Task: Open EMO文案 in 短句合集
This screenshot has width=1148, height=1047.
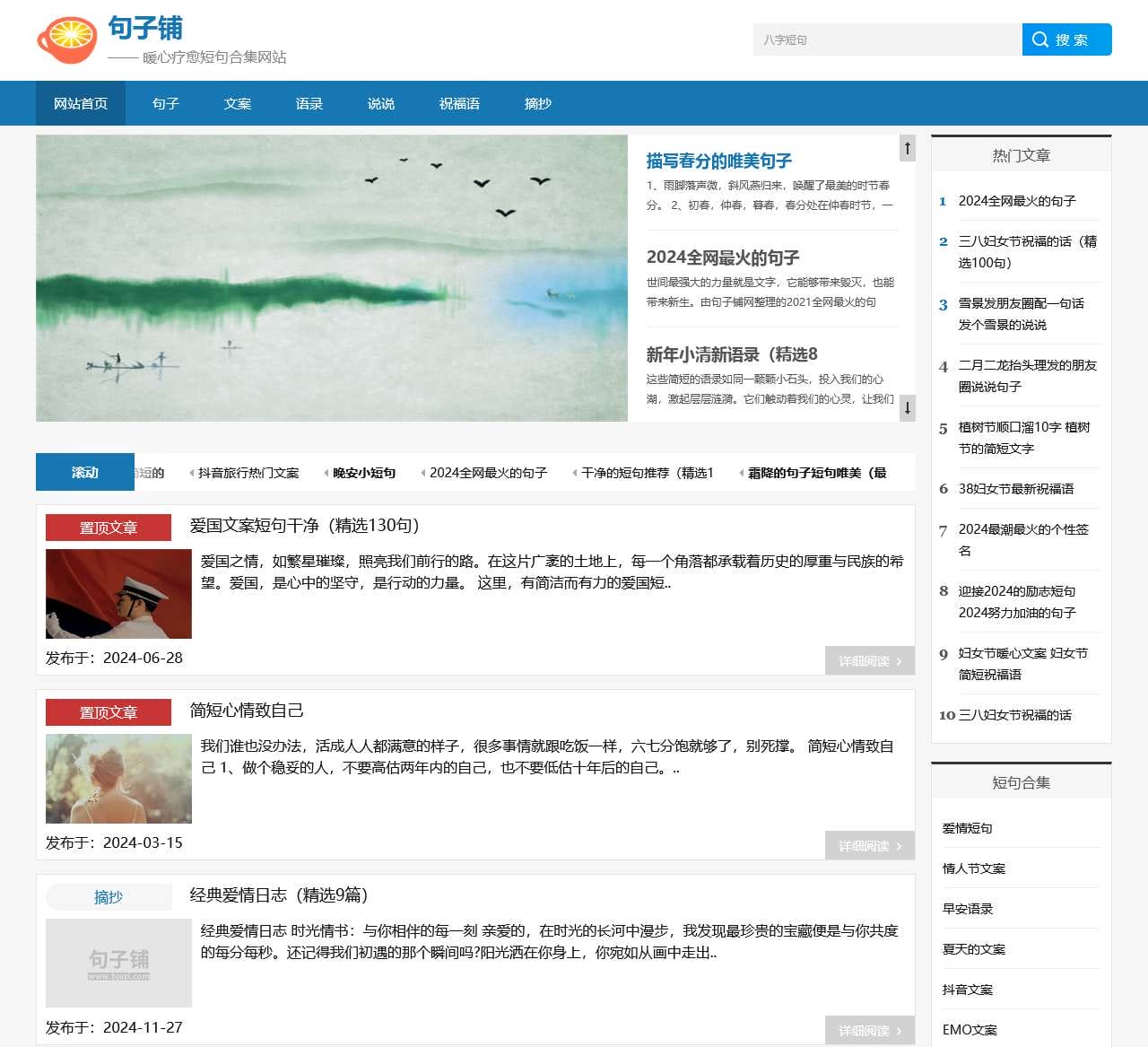Action: (970, 1030)
